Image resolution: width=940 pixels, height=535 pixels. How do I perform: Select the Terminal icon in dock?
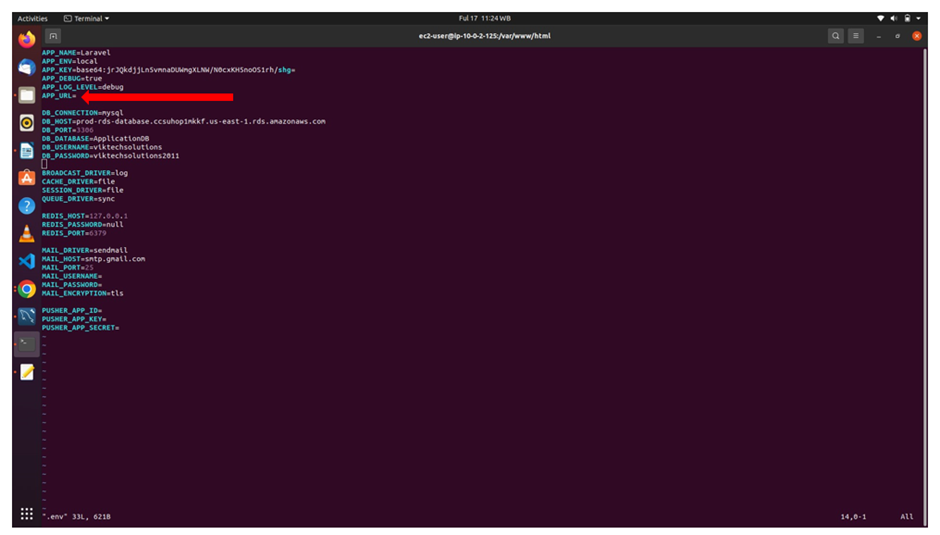click(x=26, y=344)
